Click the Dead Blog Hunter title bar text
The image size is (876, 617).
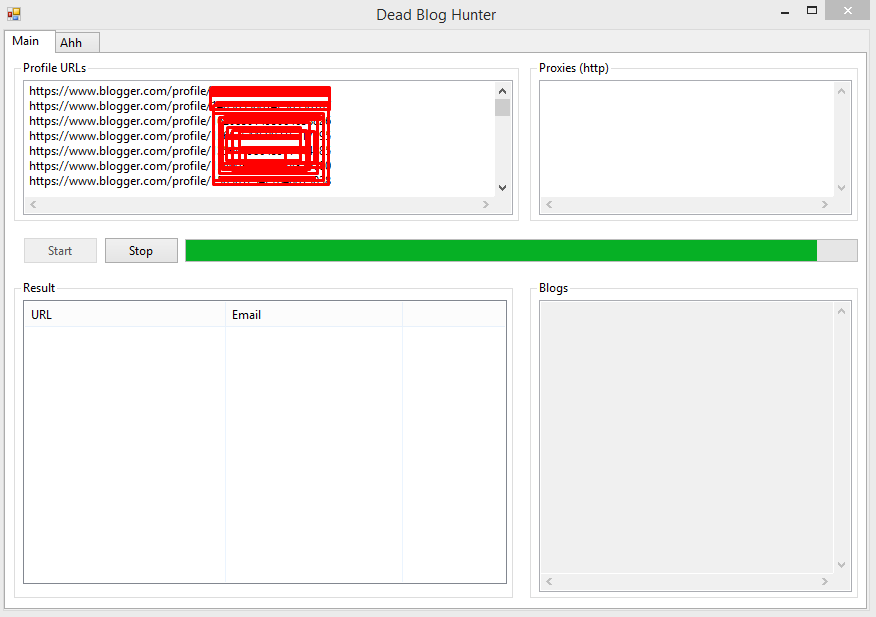[436, 15]
